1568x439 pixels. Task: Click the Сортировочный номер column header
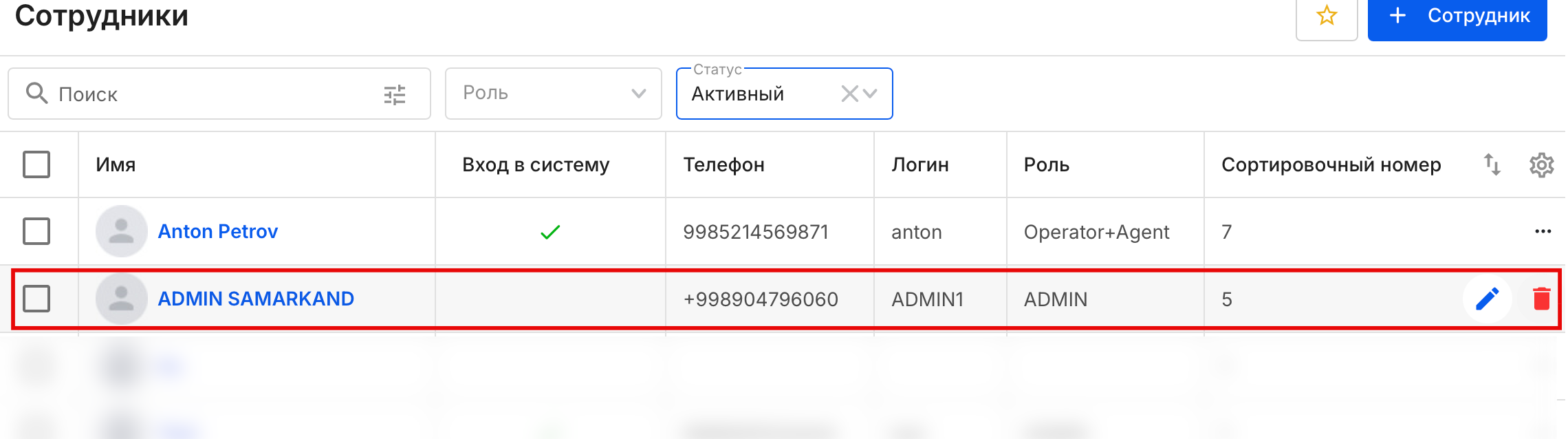1331,165
